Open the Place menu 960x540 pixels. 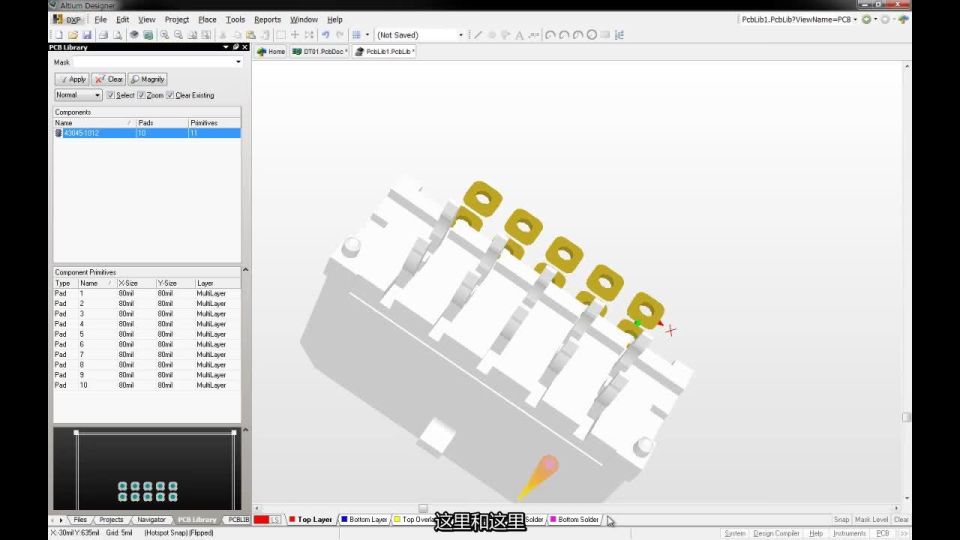click(207, 20)
